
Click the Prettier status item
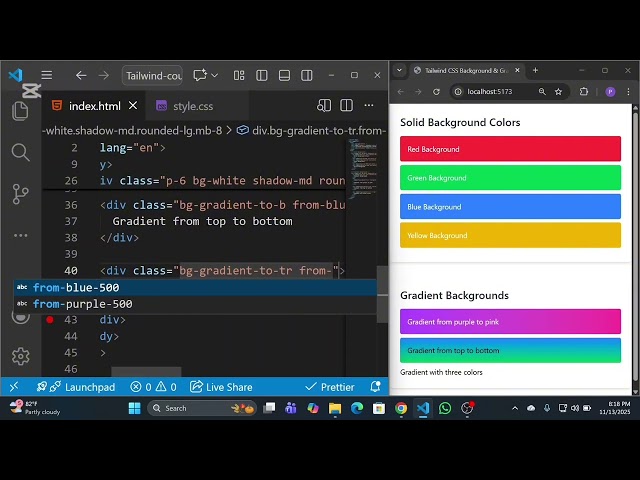[330, 387]
